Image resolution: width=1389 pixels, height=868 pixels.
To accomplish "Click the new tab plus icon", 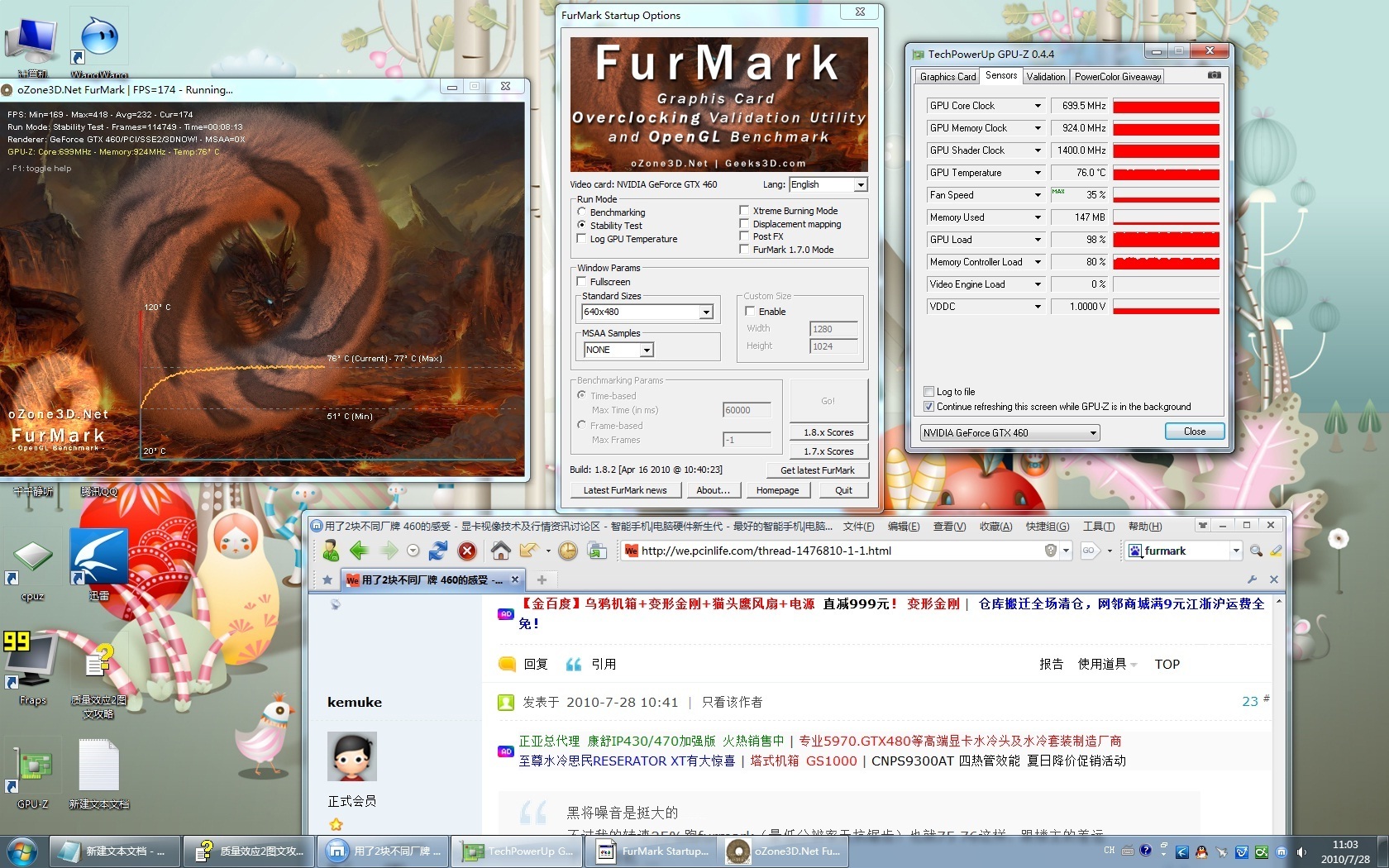I will 542,579.
